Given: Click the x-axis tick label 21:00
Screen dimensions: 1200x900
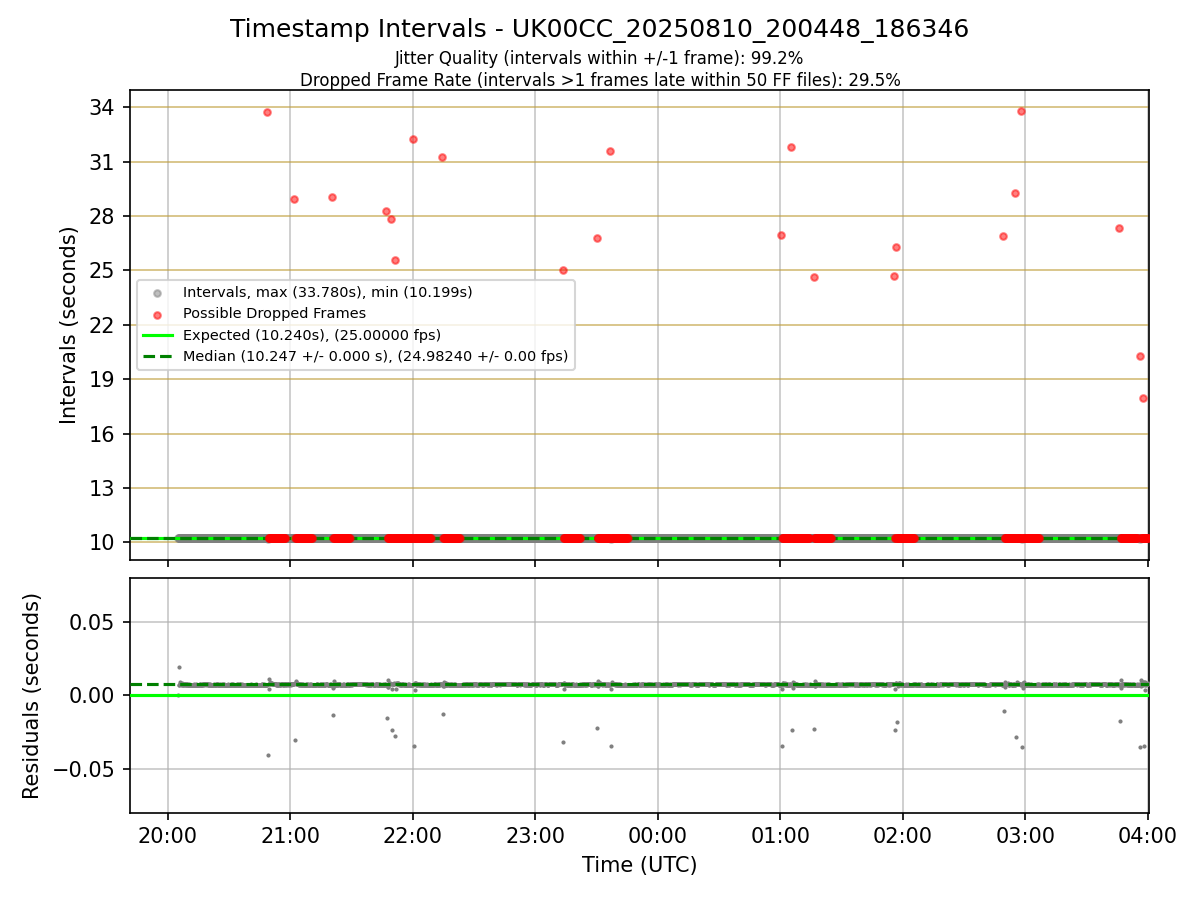Looking at the screenshot, I should tap(290, 836).
